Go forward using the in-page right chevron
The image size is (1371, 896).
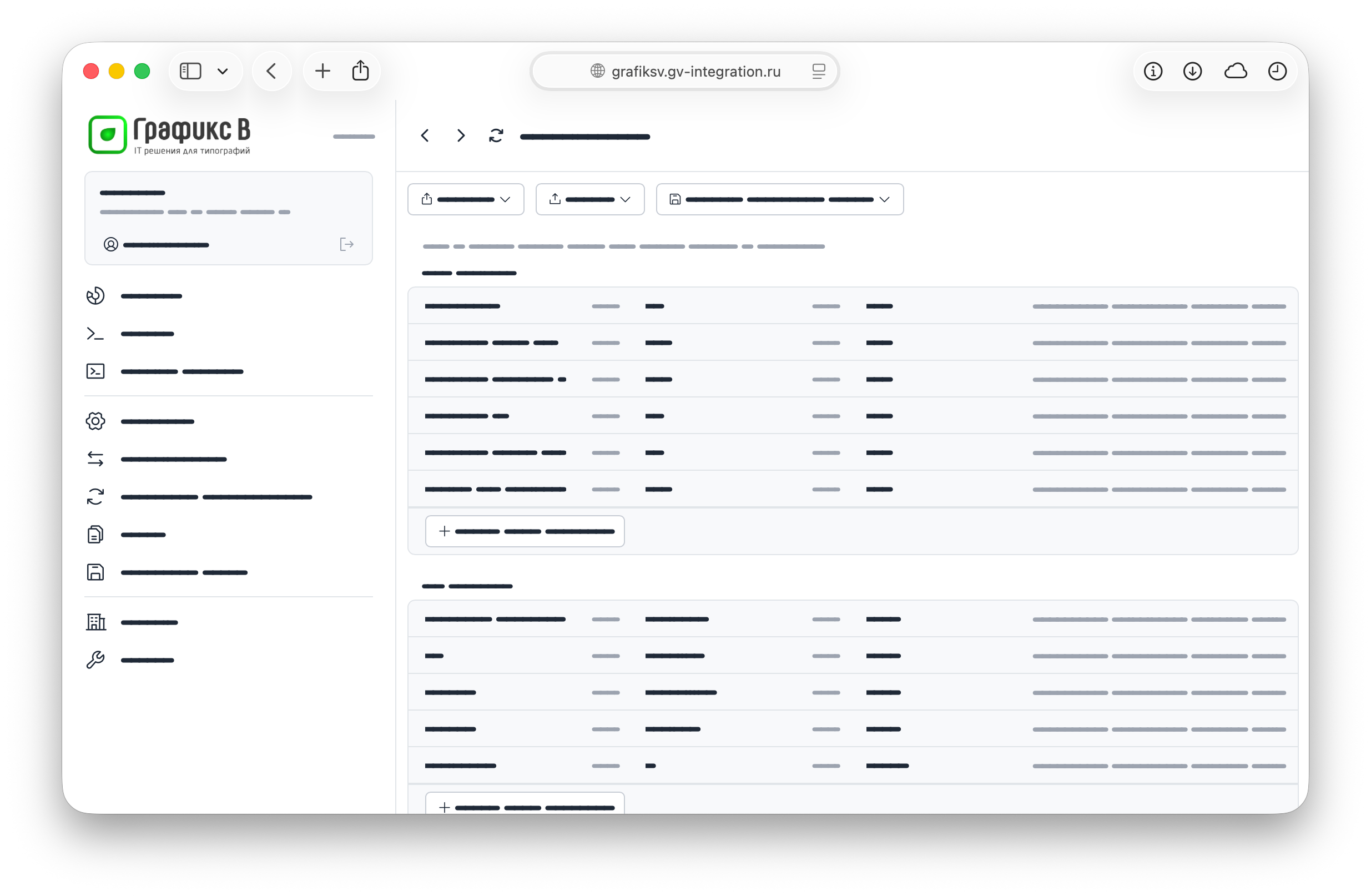tap(461, 136)
